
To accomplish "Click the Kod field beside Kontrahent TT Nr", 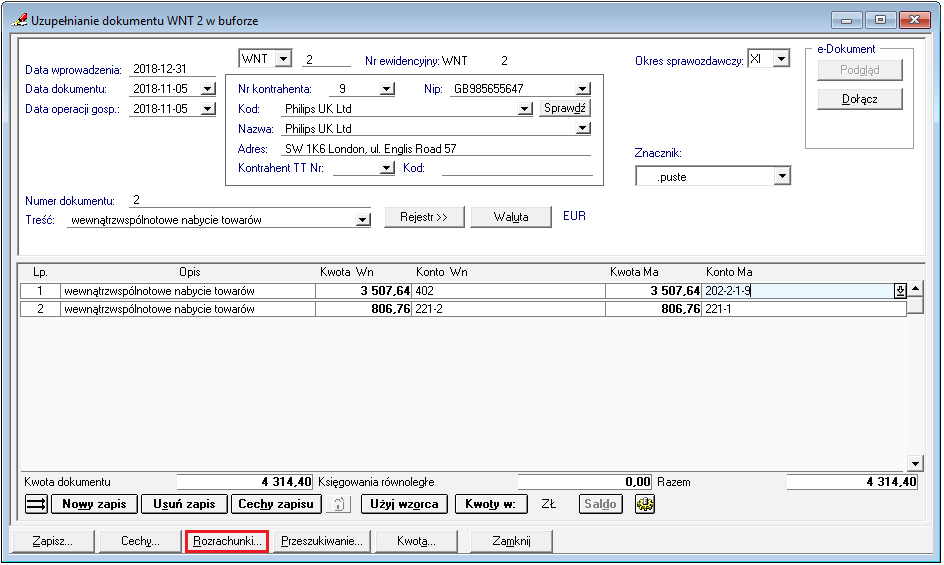I will pos(517,168).
